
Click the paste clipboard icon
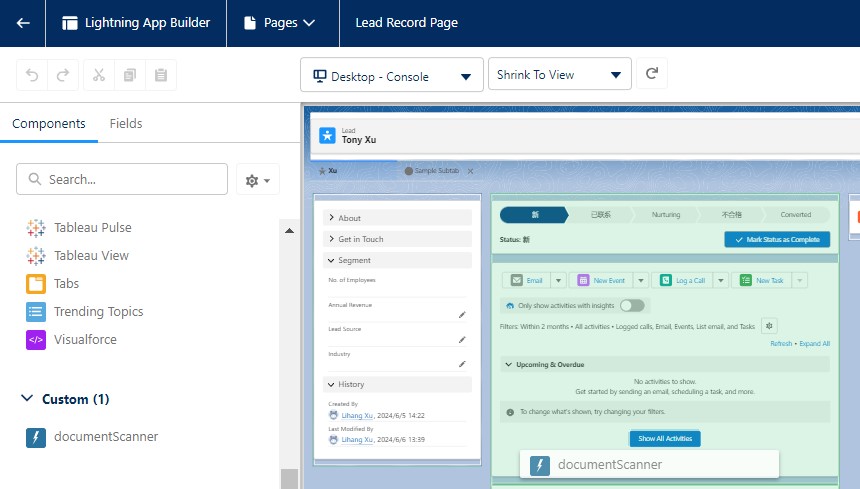coord(160,75)
